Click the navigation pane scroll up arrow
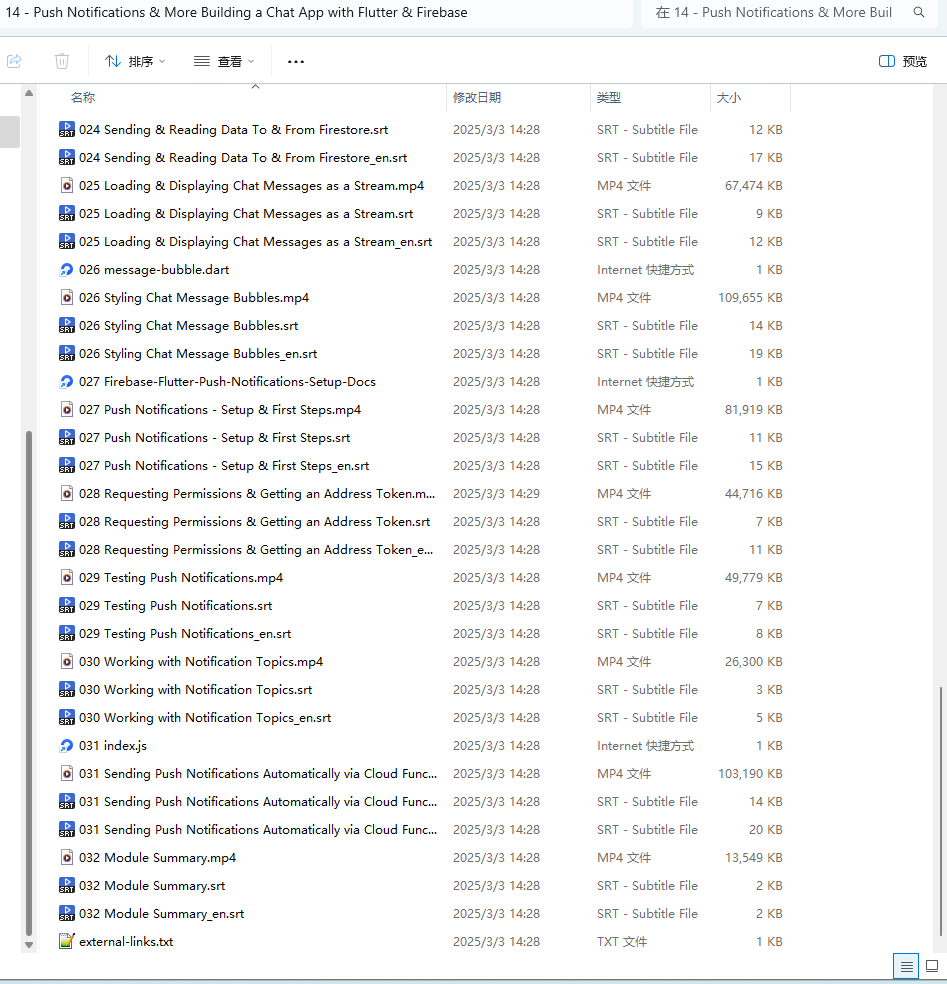Screen dimensions: 947x984 click(x=29, y=94)
